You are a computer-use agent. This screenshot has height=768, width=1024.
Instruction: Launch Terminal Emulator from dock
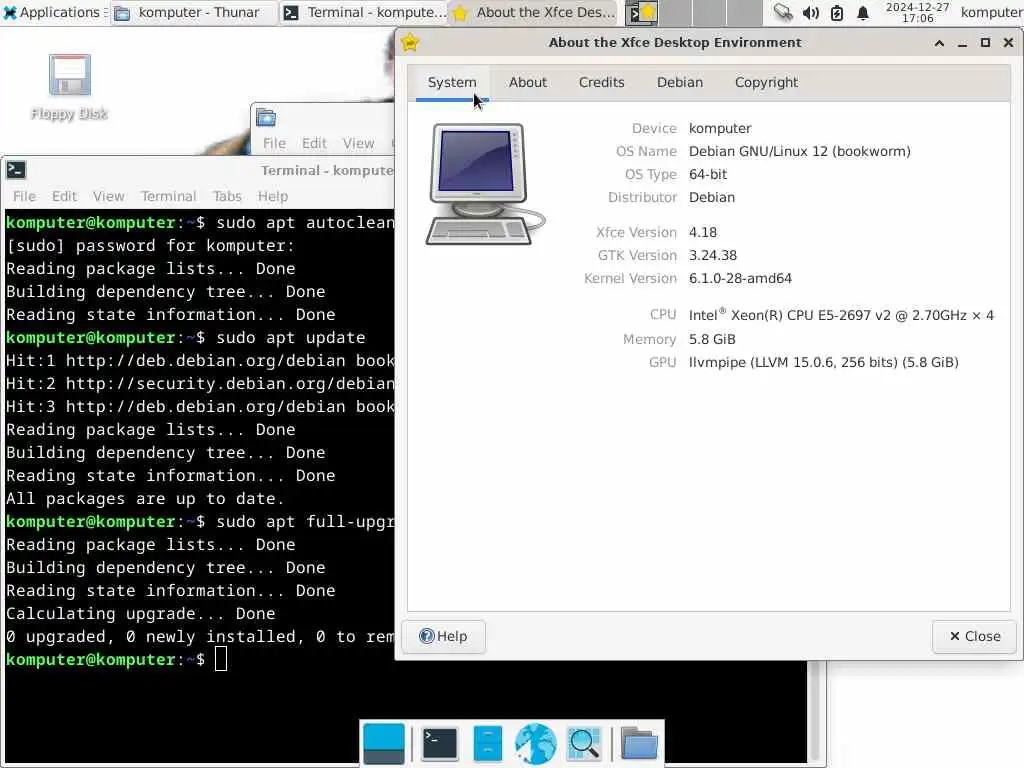click(440, 743)
